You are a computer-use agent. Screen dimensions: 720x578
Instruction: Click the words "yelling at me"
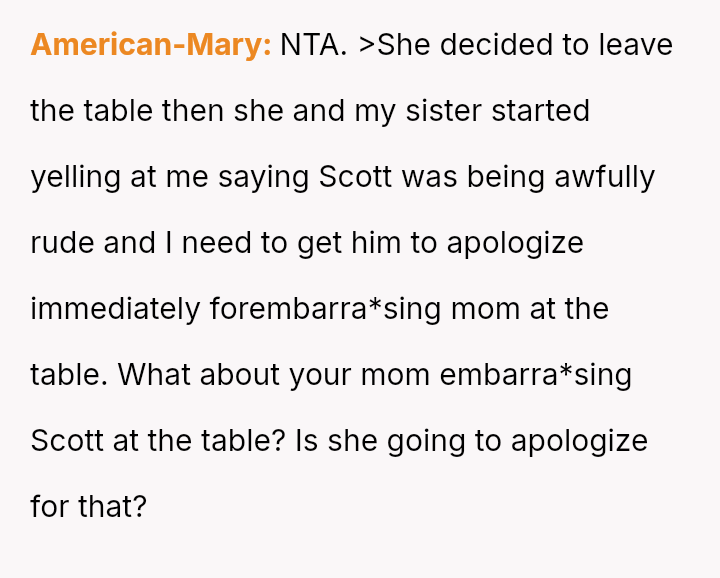click(120, 177)
